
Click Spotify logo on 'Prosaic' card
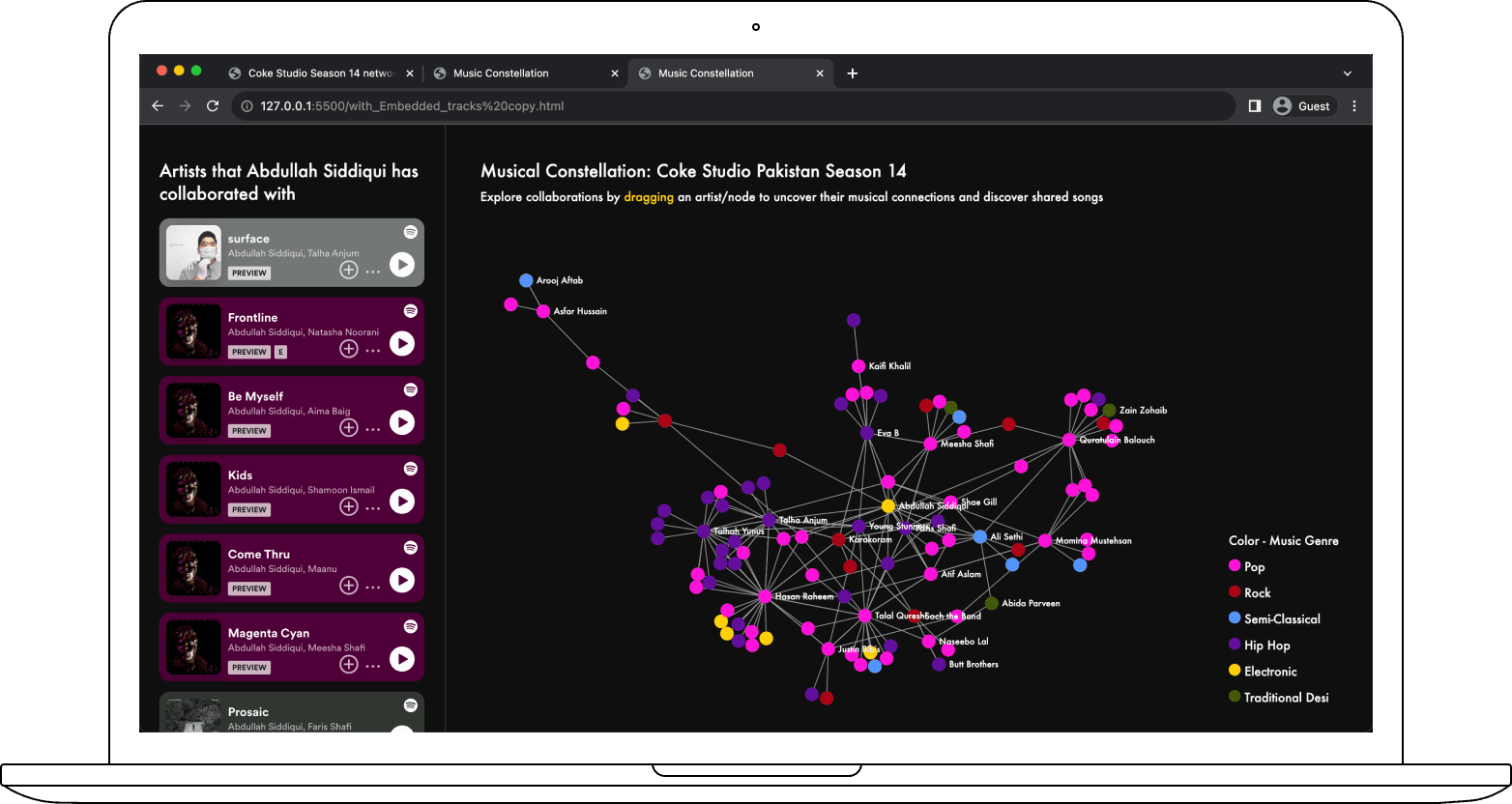pyautogui.click(x=411, y=705)
